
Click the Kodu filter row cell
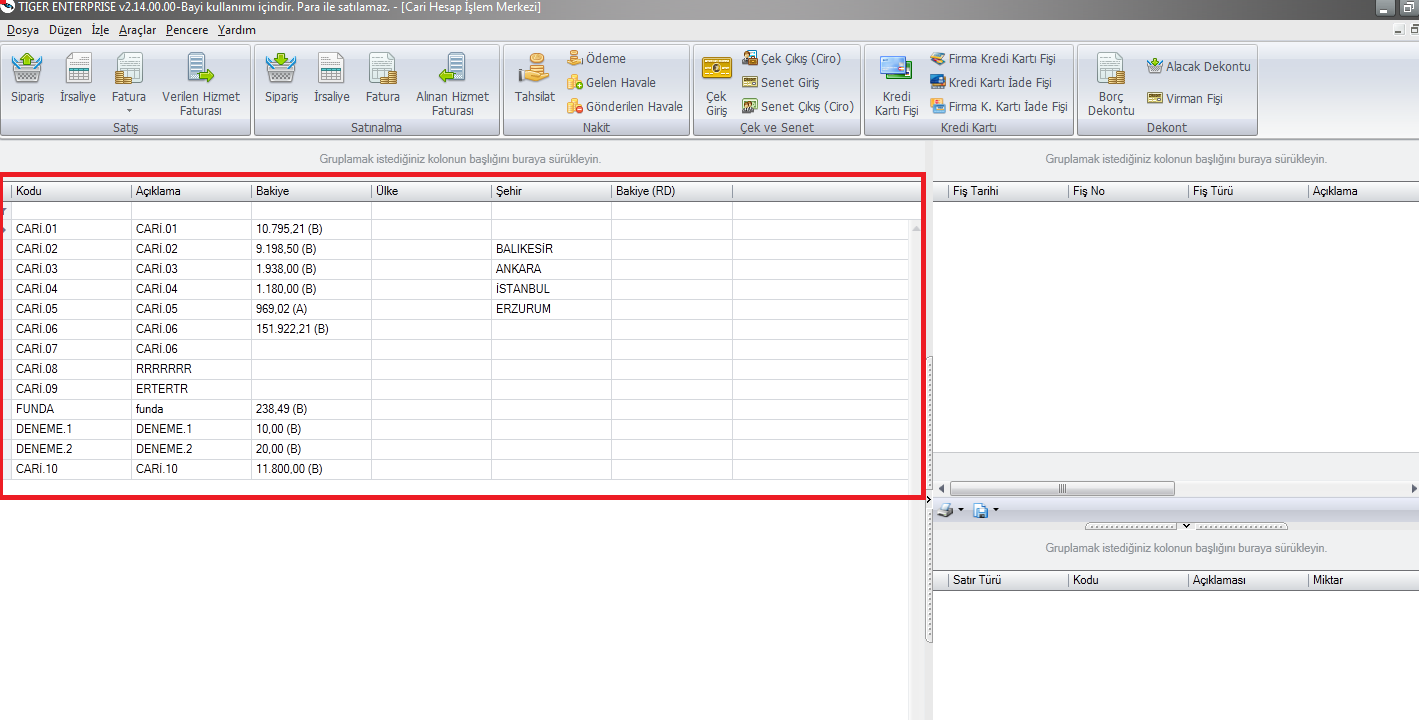pos(71,211)
